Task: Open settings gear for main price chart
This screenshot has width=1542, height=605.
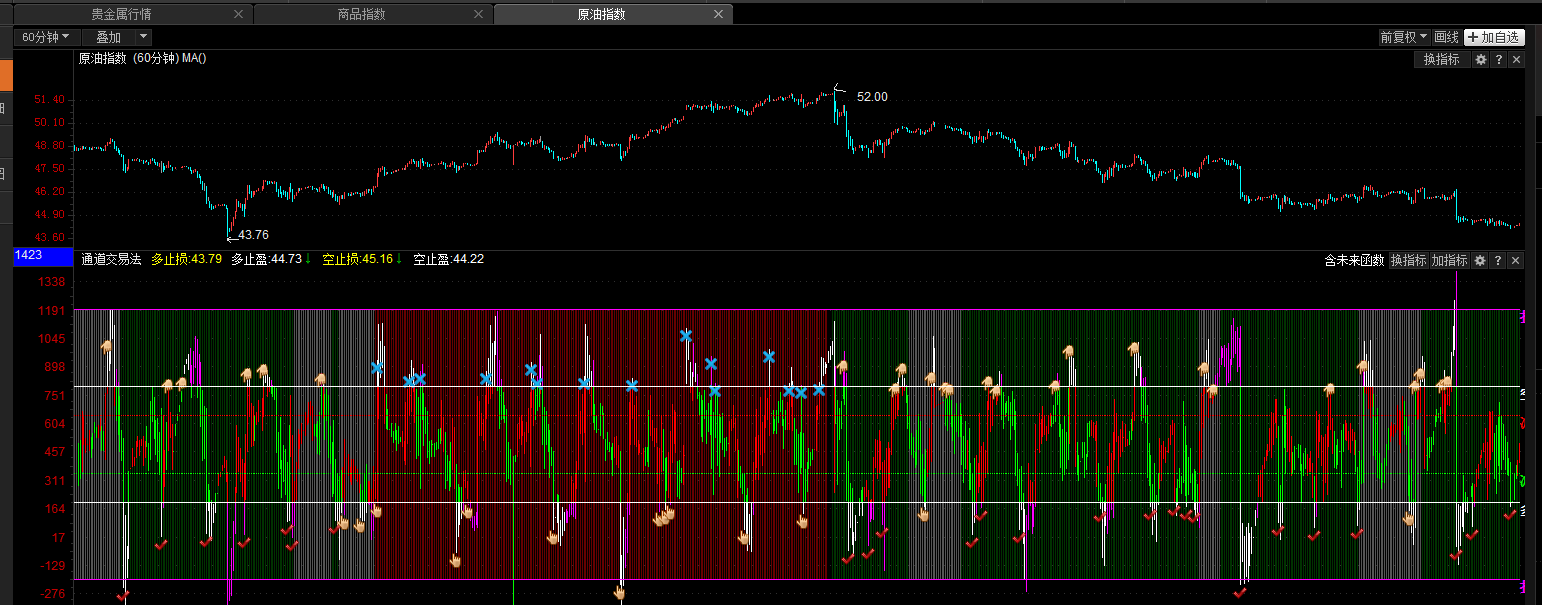Action: [1480, 60]
